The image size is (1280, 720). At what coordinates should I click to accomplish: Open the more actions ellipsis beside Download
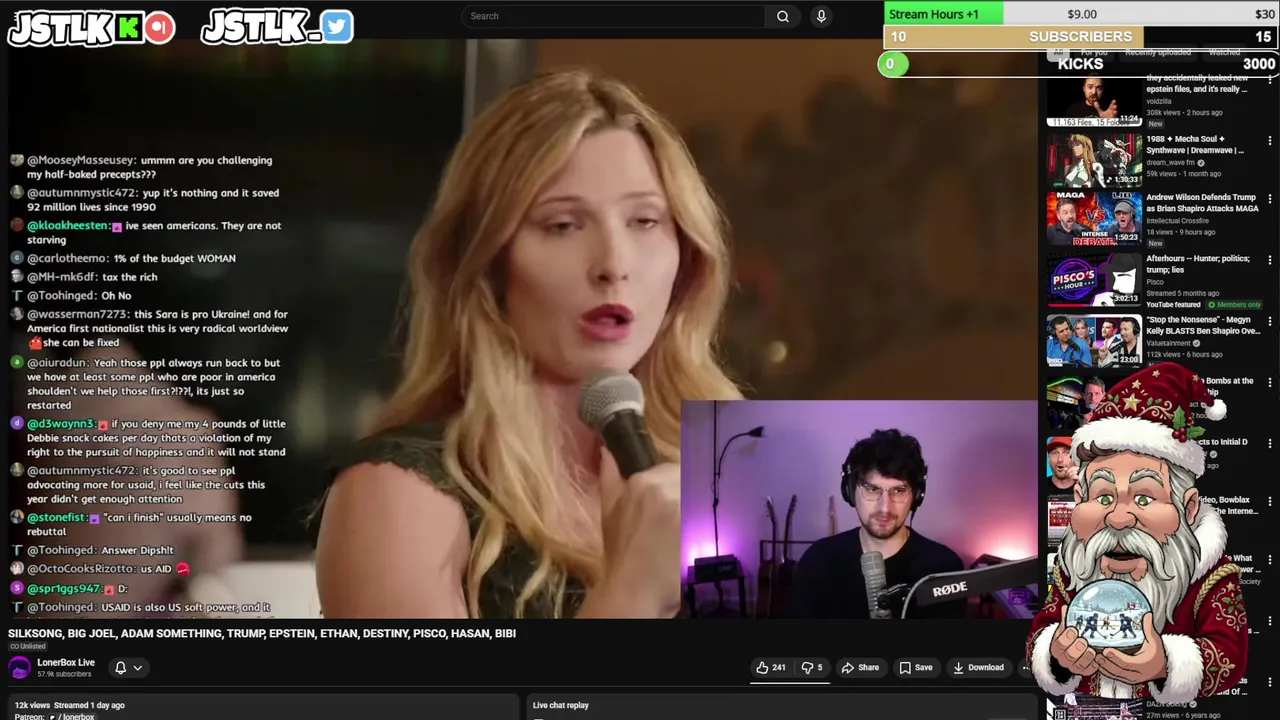point(1025,668)
